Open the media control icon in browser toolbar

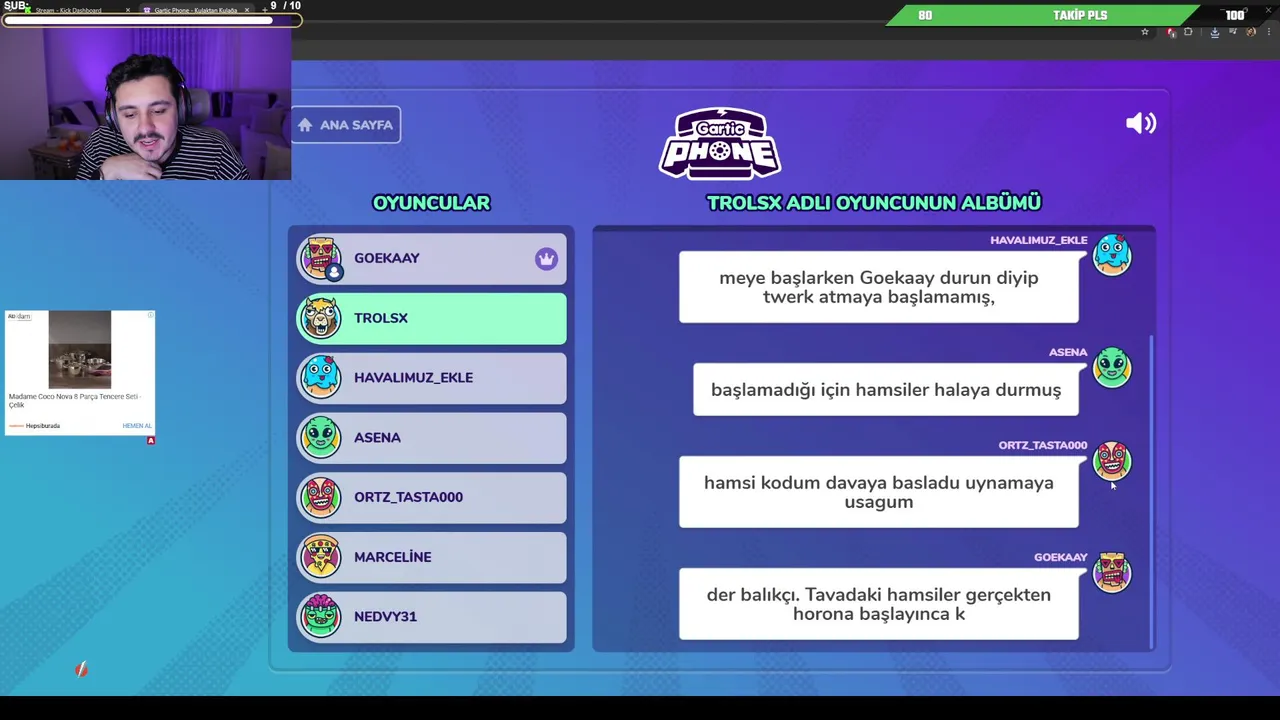1233,32
